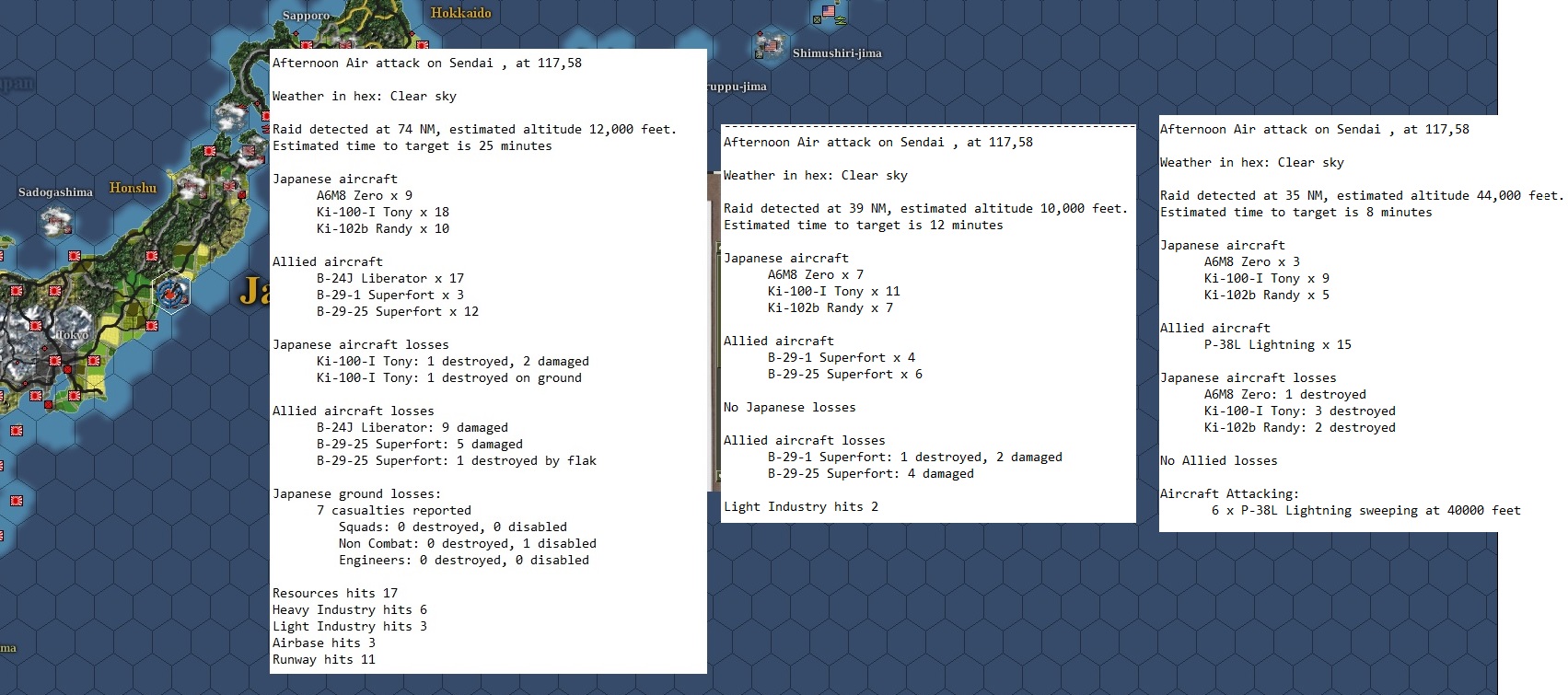The width and height of the screenshot is (1568, 695).
Task: Select 'Estimated time to target is 12 minutes'
Action: (x=864, y=226)
